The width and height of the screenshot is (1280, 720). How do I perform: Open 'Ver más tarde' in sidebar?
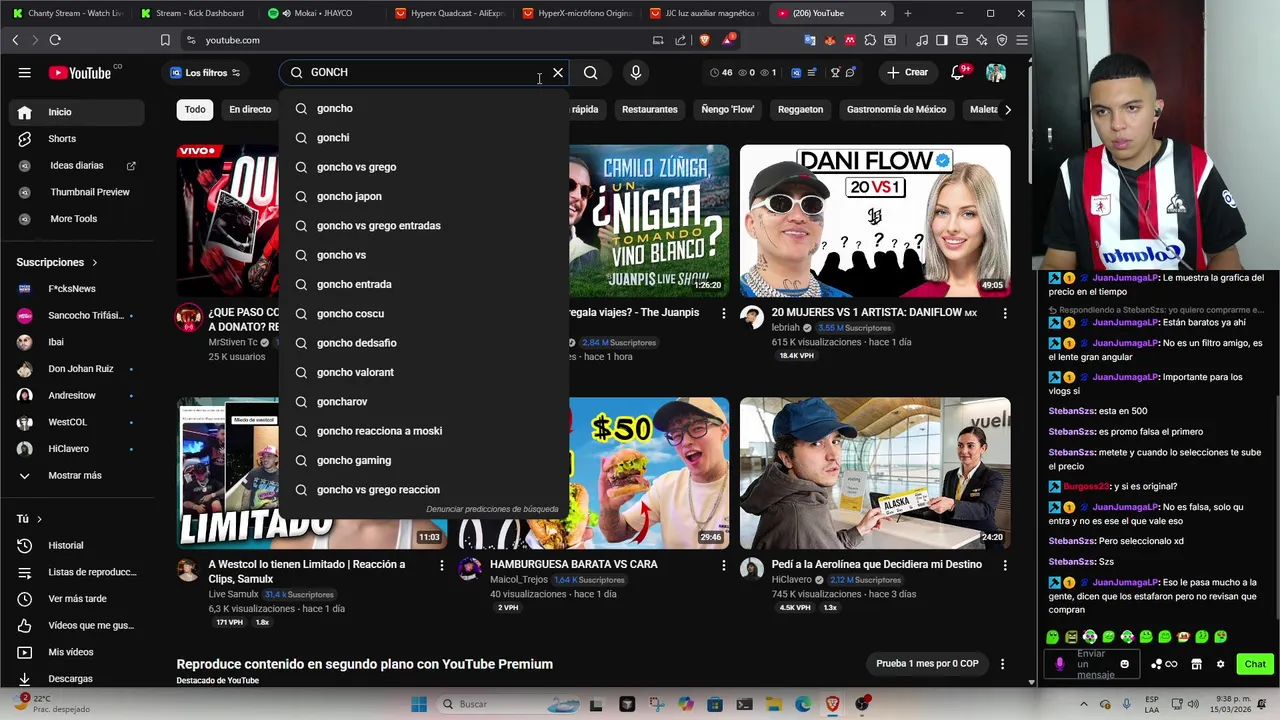point(77,599)
